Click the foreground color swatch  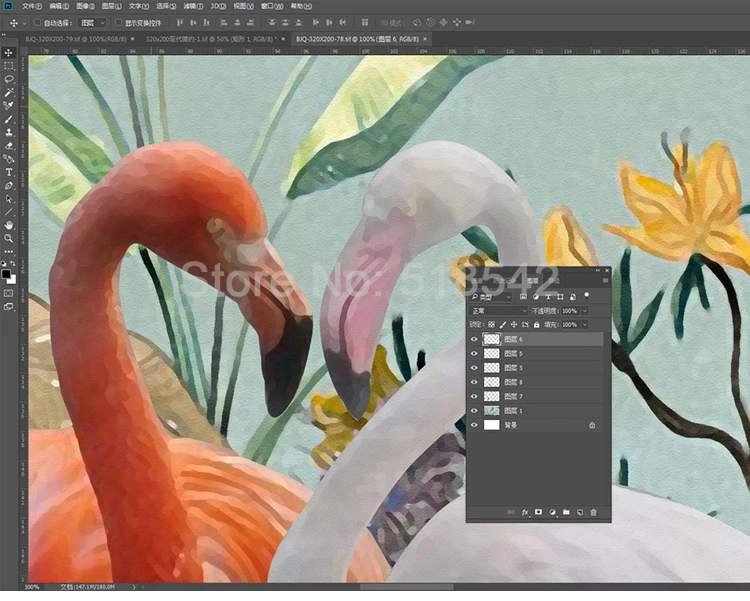click(x=6, y=274)
